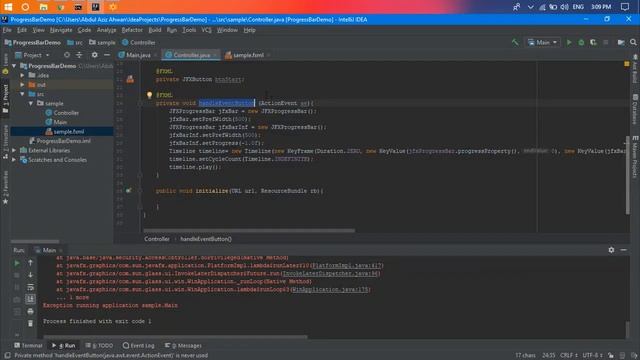This screenshot has height=360, width=640.
Task: Expand the .idea folder
Action: pos(22,75)
